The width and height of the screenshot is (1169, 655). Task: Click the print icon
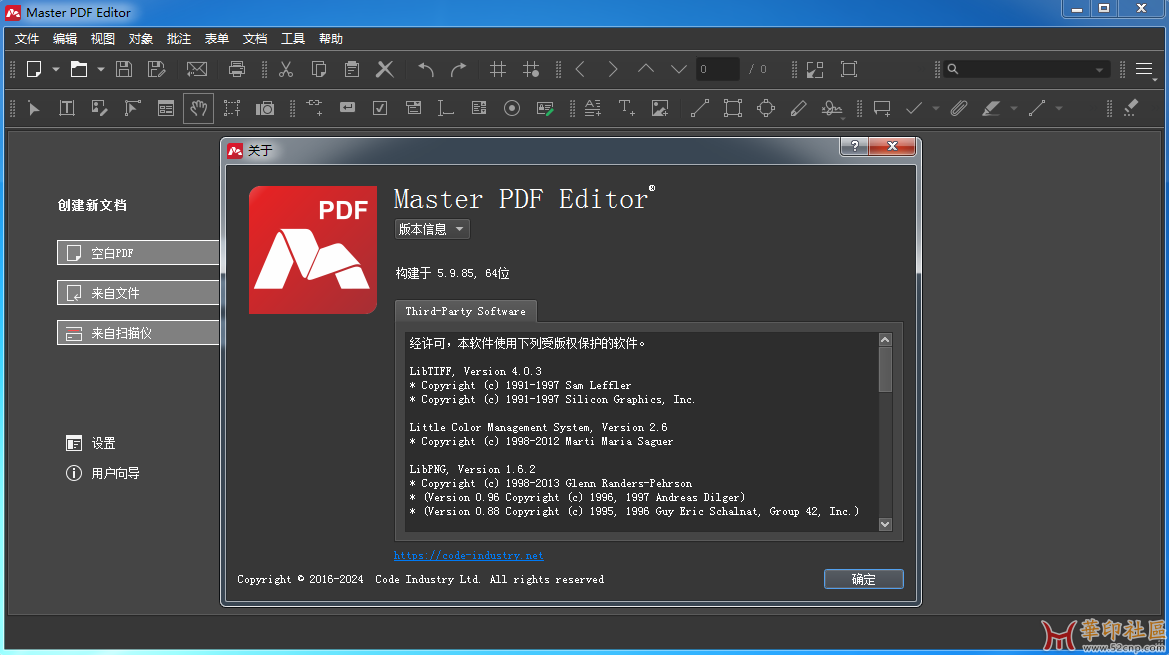tap(237, 69)
